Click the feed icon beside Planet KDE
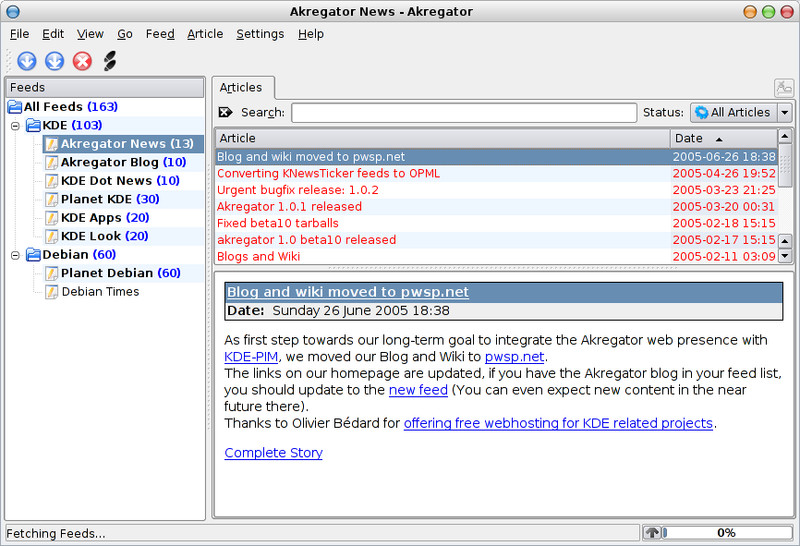The width and height of the screenshot is (800, 546). (51, 199)
